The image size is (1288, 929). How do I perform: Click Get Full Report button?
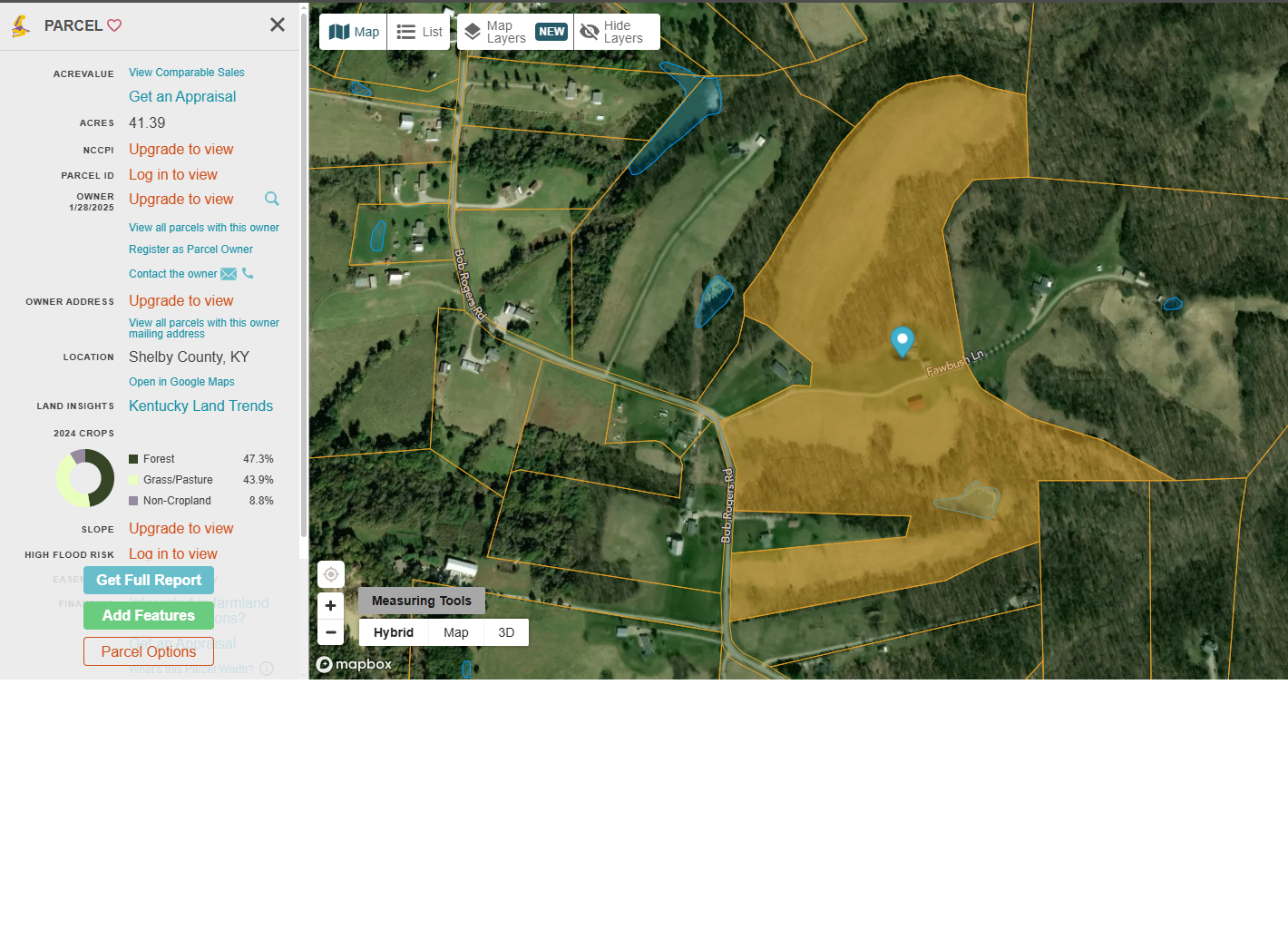point(149,580)
